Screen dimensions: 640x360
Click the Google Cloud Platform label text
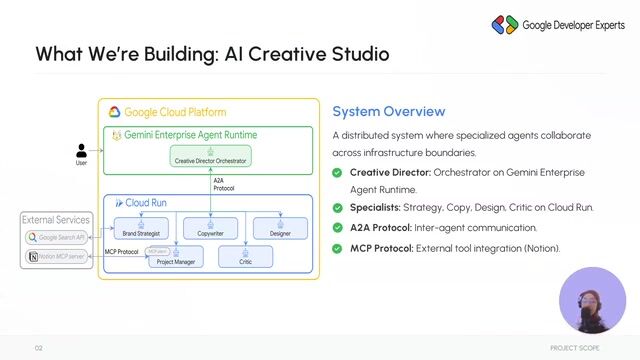(175, 112)
